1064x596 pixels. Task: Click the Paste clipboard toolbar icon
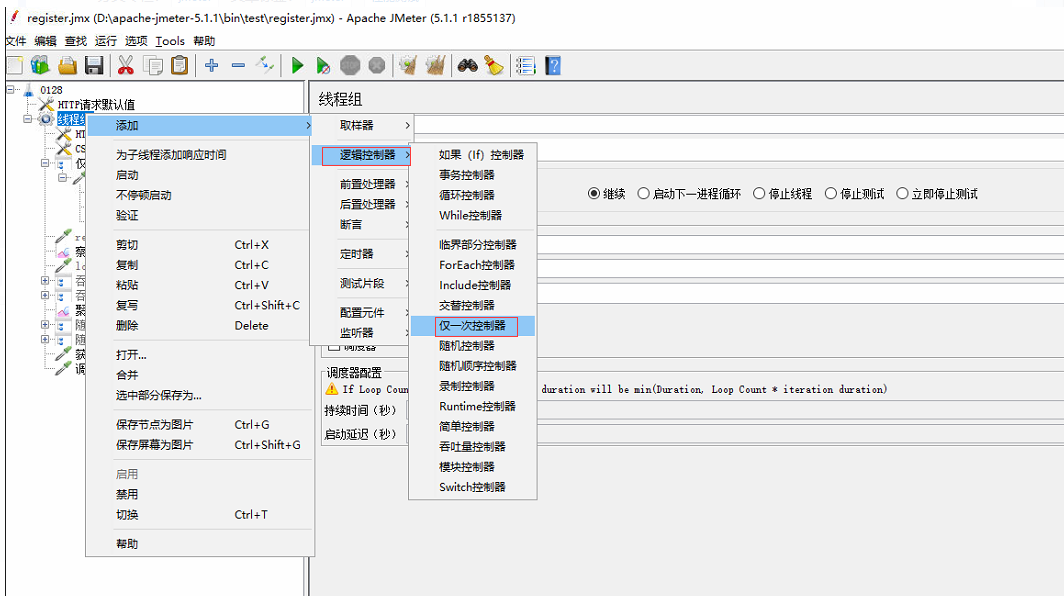click(x=179, y=66)
